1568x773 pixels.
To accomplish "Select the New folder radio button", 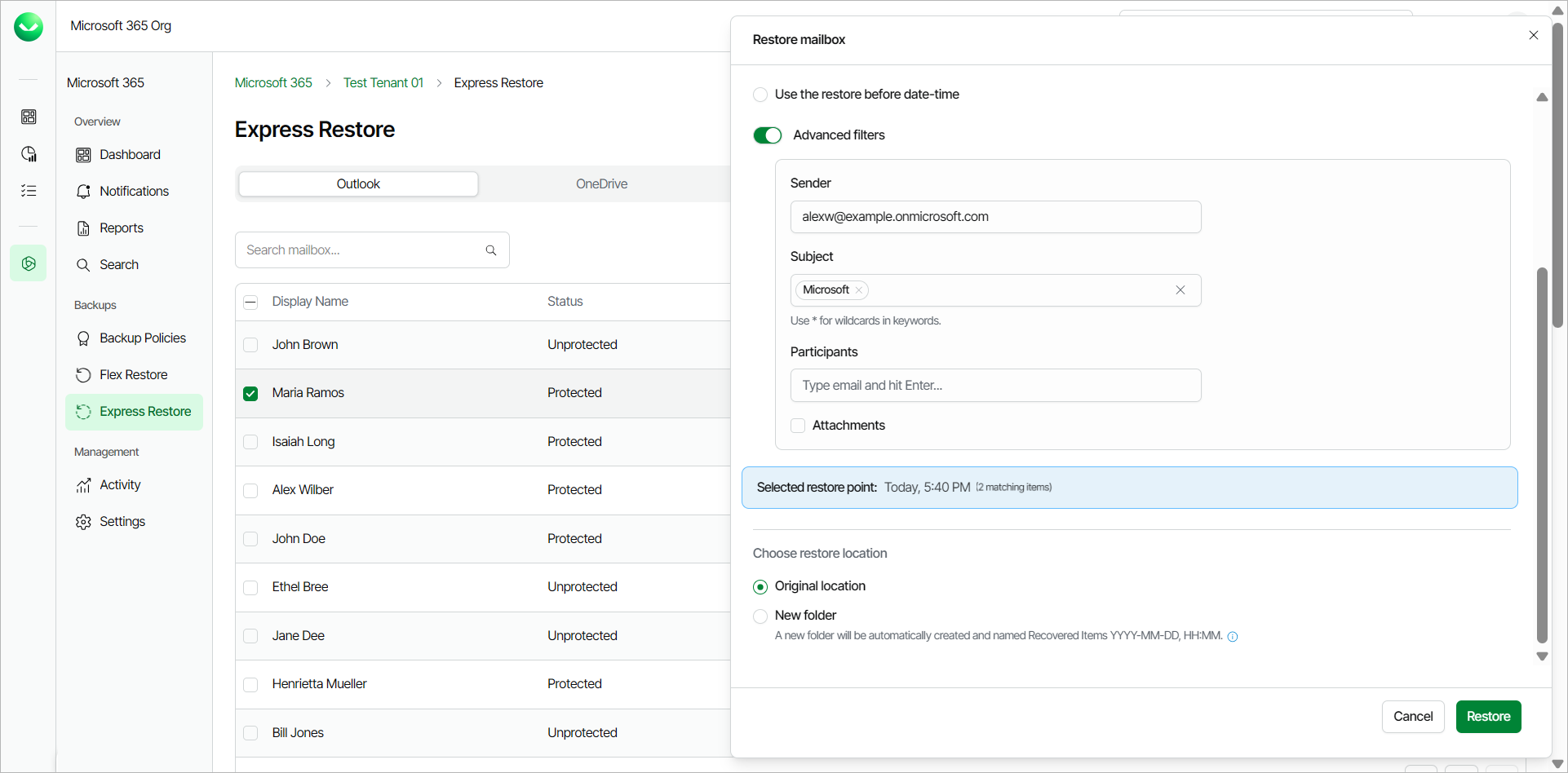I will (760, 616).
